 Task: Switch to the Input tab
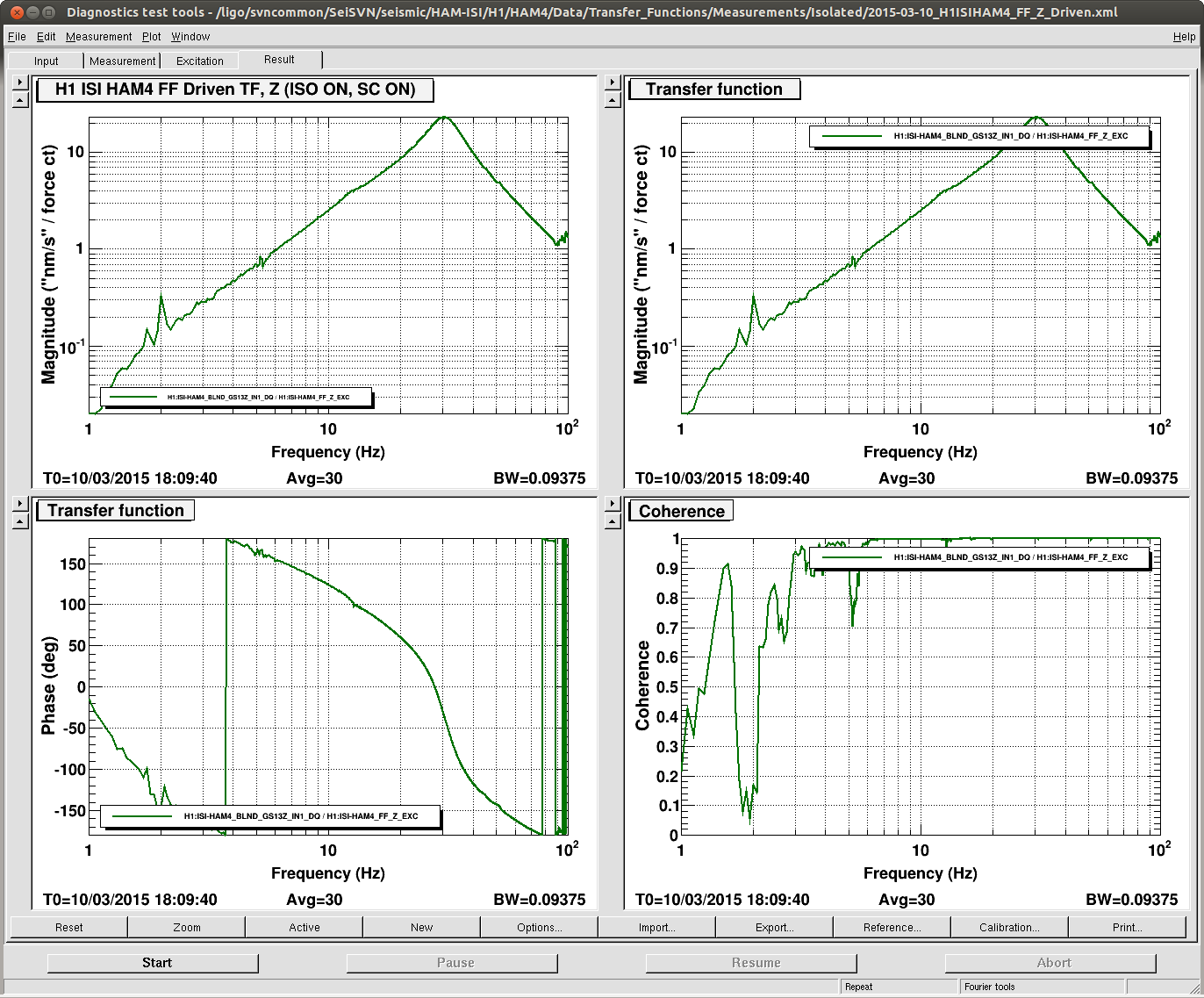coord(46,61)
